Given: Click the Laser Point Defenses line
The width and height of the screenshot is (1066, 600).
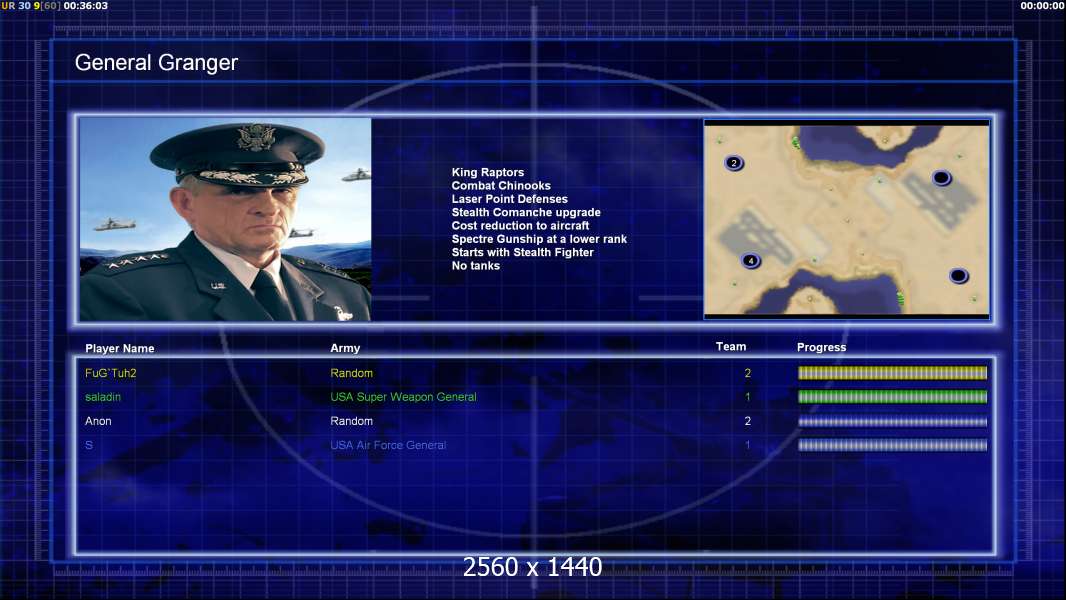Looking at the screenshot, I should [509, 199].
